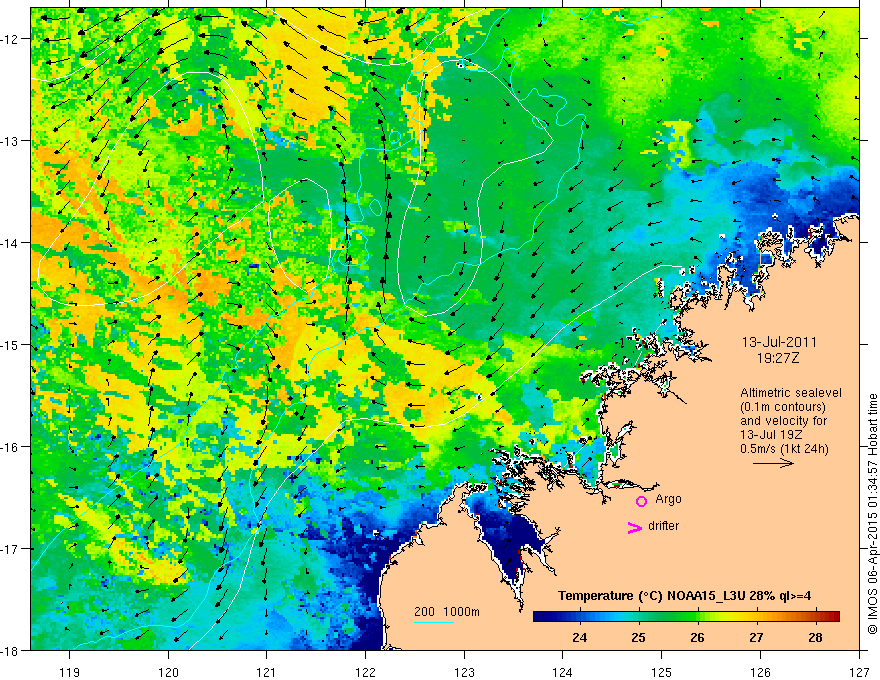Click latitude axis label -13

(x=10, y=141)
